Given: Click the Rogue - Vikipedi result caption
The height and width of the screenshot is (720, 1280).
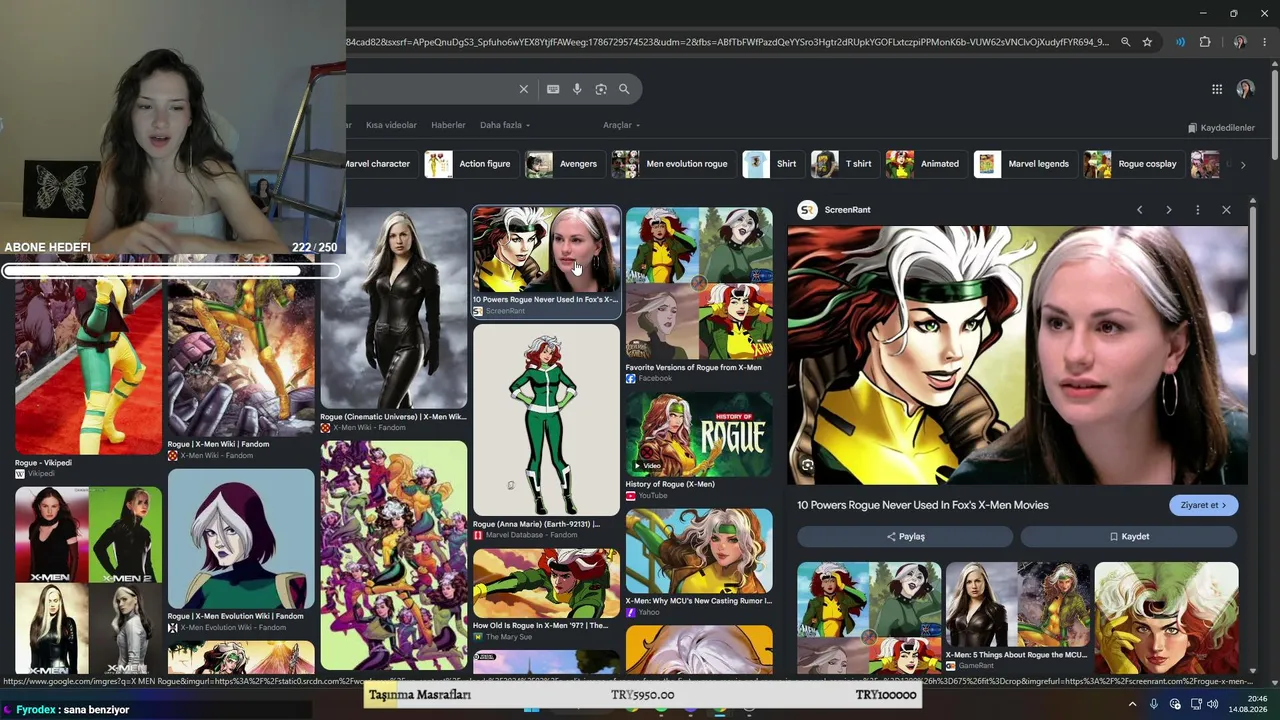Looking at the screenshot, I should point(43,463).
